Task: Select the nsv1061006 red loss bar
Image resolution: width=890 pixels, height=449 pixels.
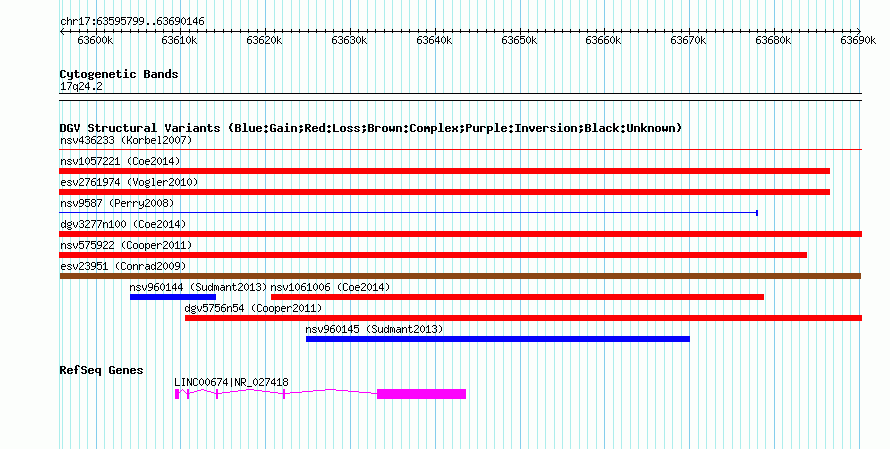Action: (518, 297)
